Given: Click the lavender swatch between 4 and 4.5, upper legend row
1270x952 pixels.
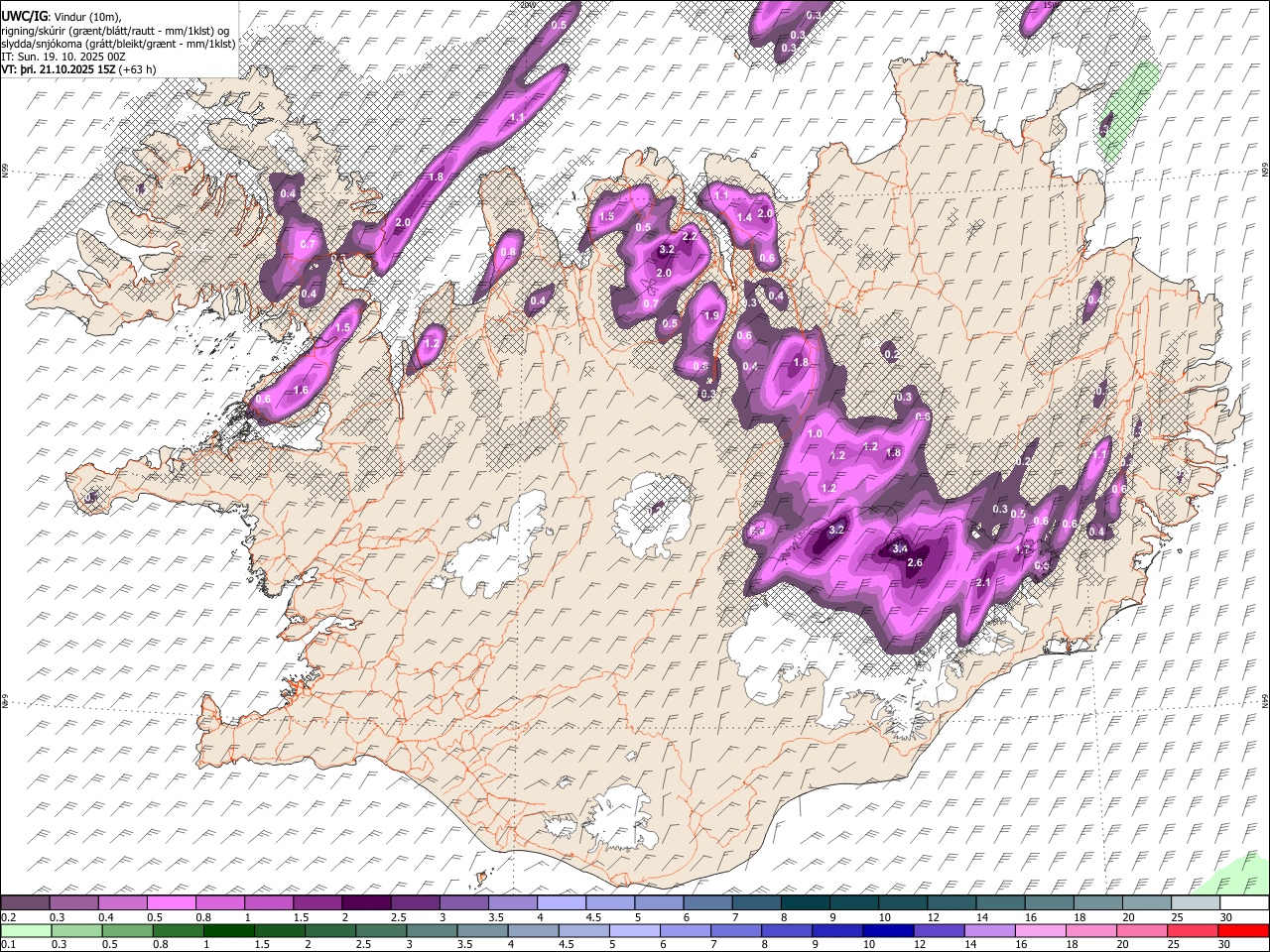Looking at the screenshot, I should tap(561, 902).
